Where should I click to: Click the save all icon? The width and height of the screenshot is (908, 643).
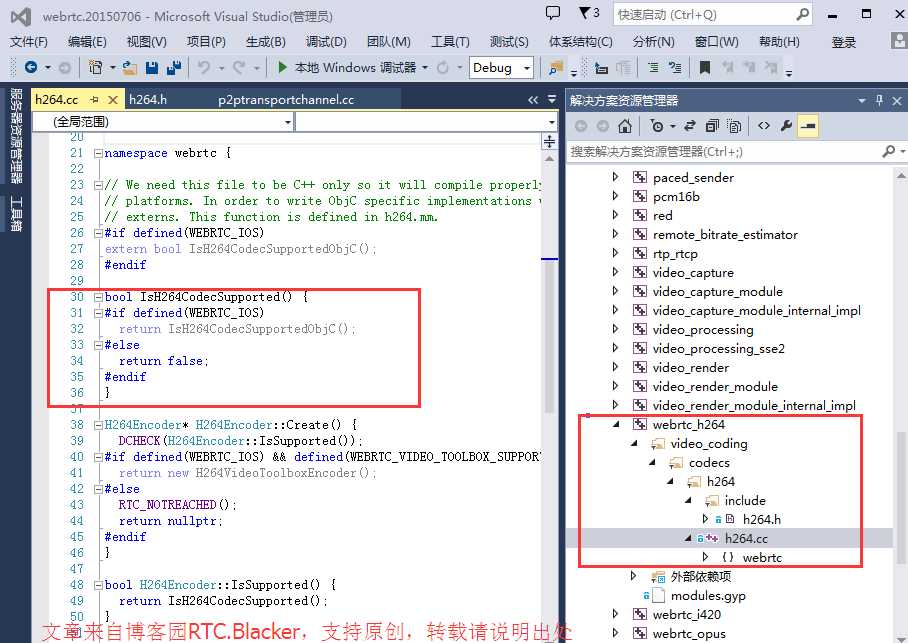click(174, 68)
